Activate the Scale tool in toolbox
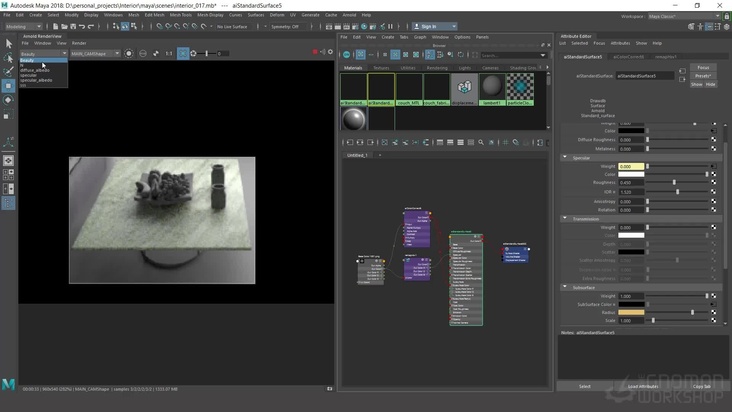732x412 pixels. tap(8, 114)
